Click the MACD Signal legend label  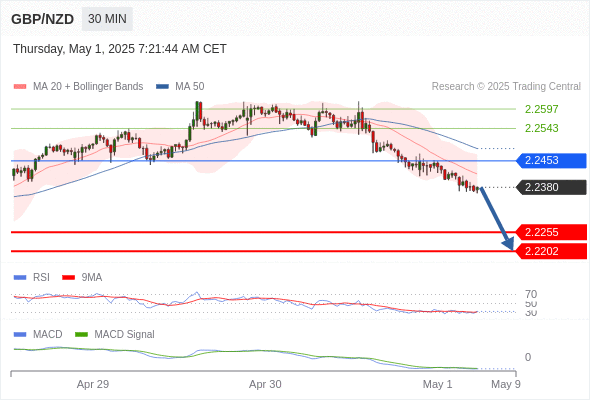click(124, 335)
